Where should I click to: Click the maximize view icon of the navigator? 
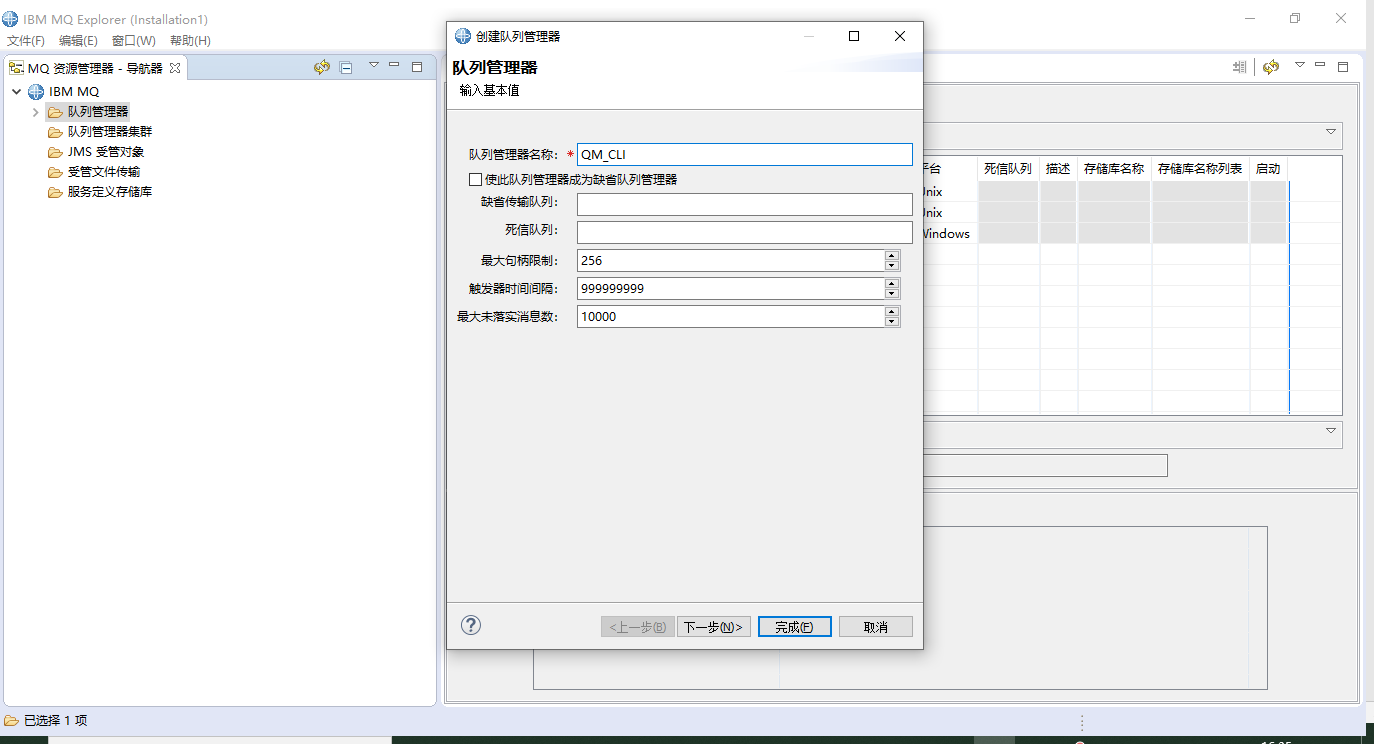tap(417, 66)
